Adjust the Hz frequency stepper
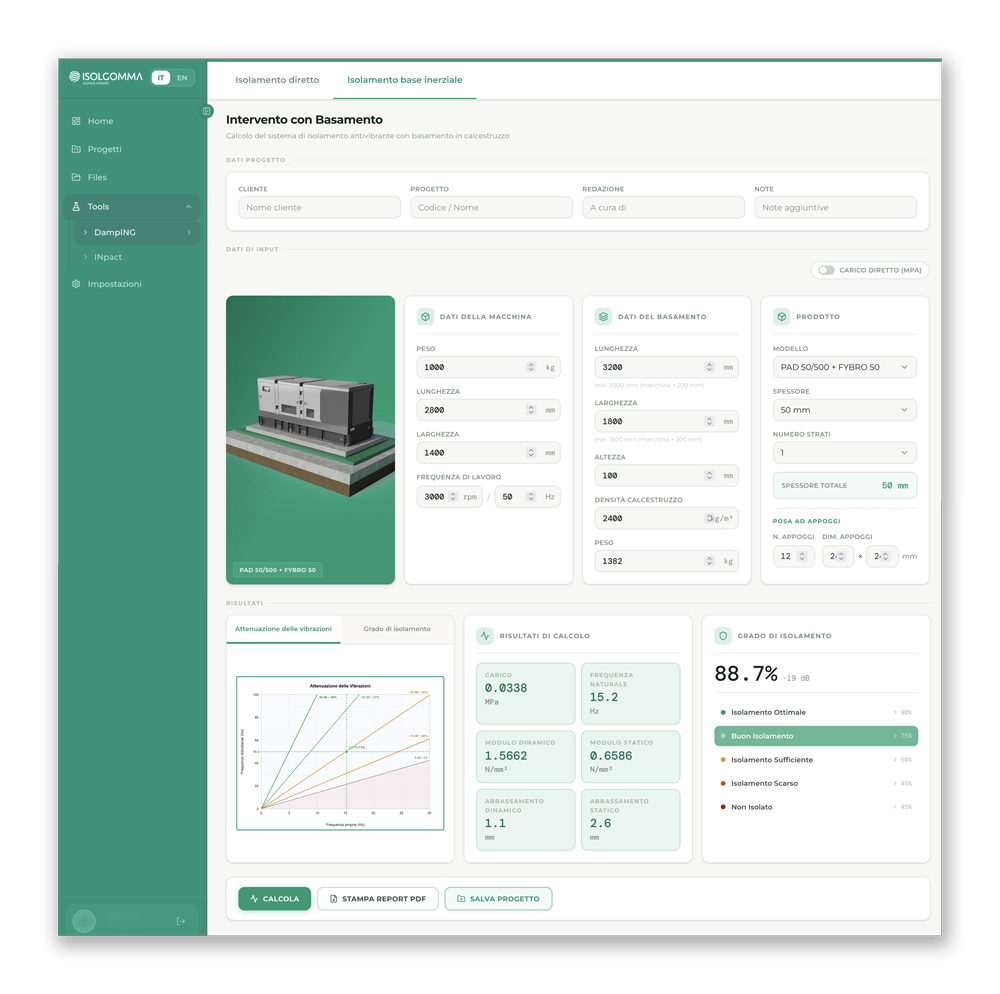1000x994 pixels. [x=531, y=497]
